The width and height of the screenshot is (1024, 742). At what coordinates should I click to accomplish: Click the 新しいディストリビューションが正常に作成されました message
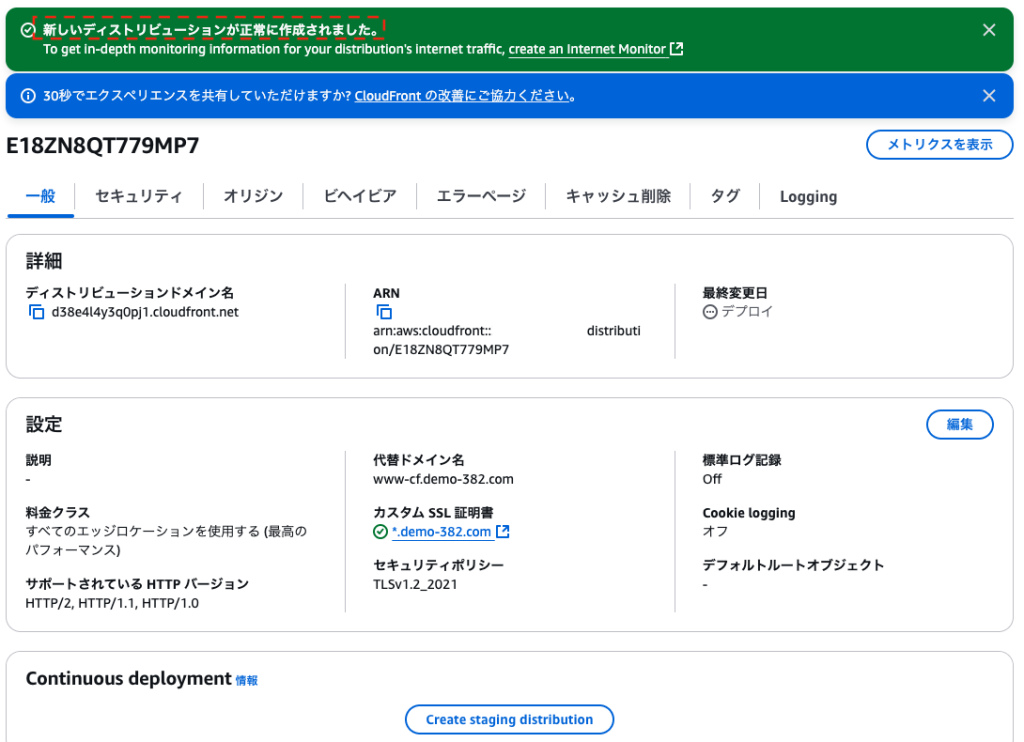click(x=209, y=29)
